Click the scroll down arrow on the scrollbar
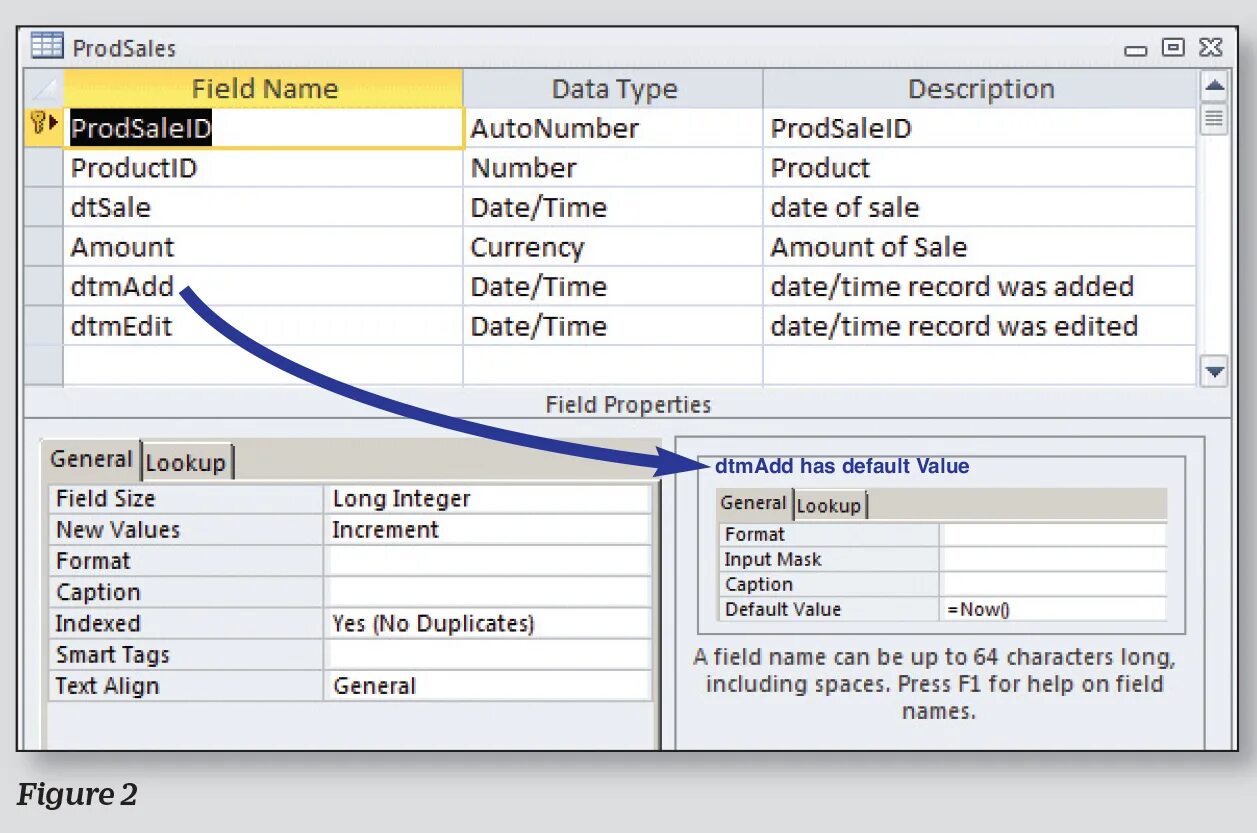Viewport: 1257px width, 833px height. [1214, 371]
